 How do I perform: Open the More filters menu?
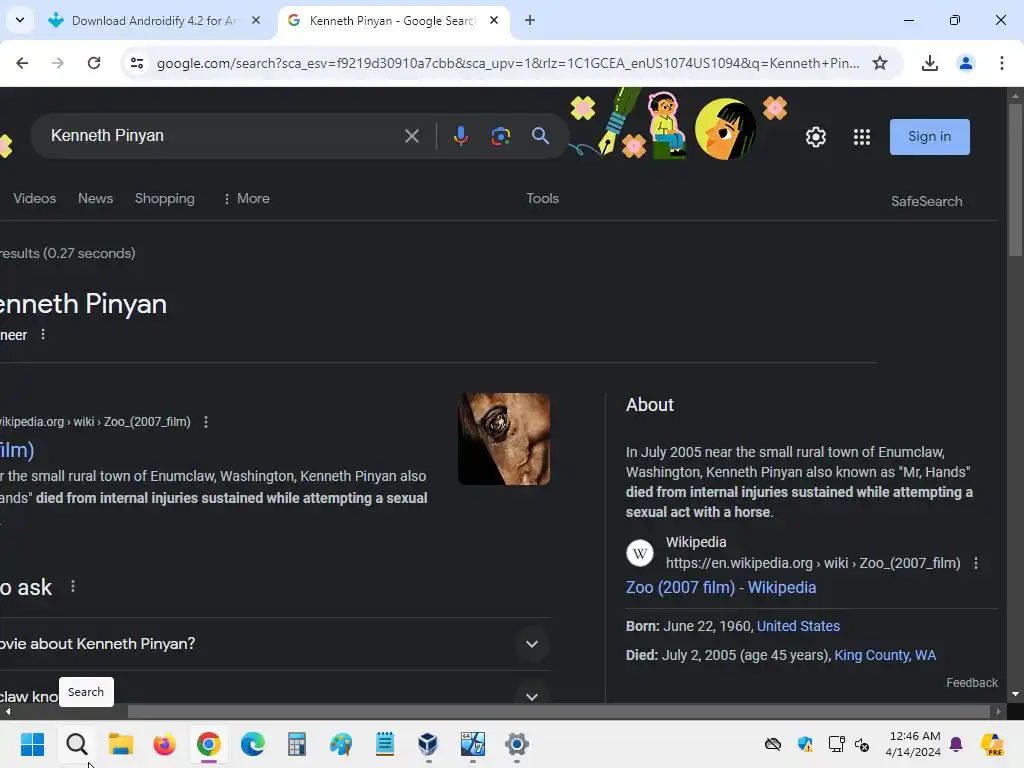point(246,198)
